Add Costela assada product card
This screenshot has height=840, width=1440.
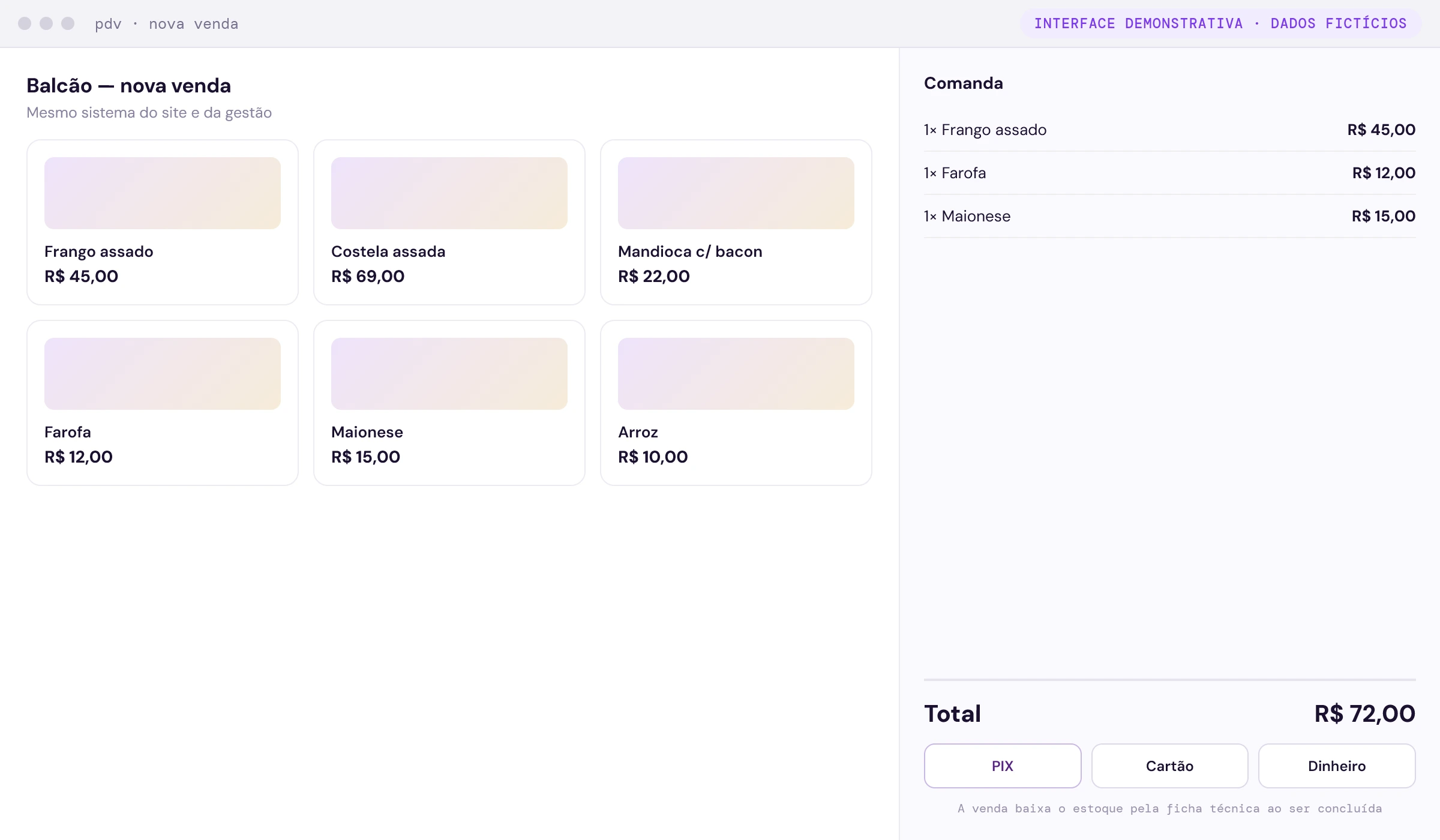point(449,222)
